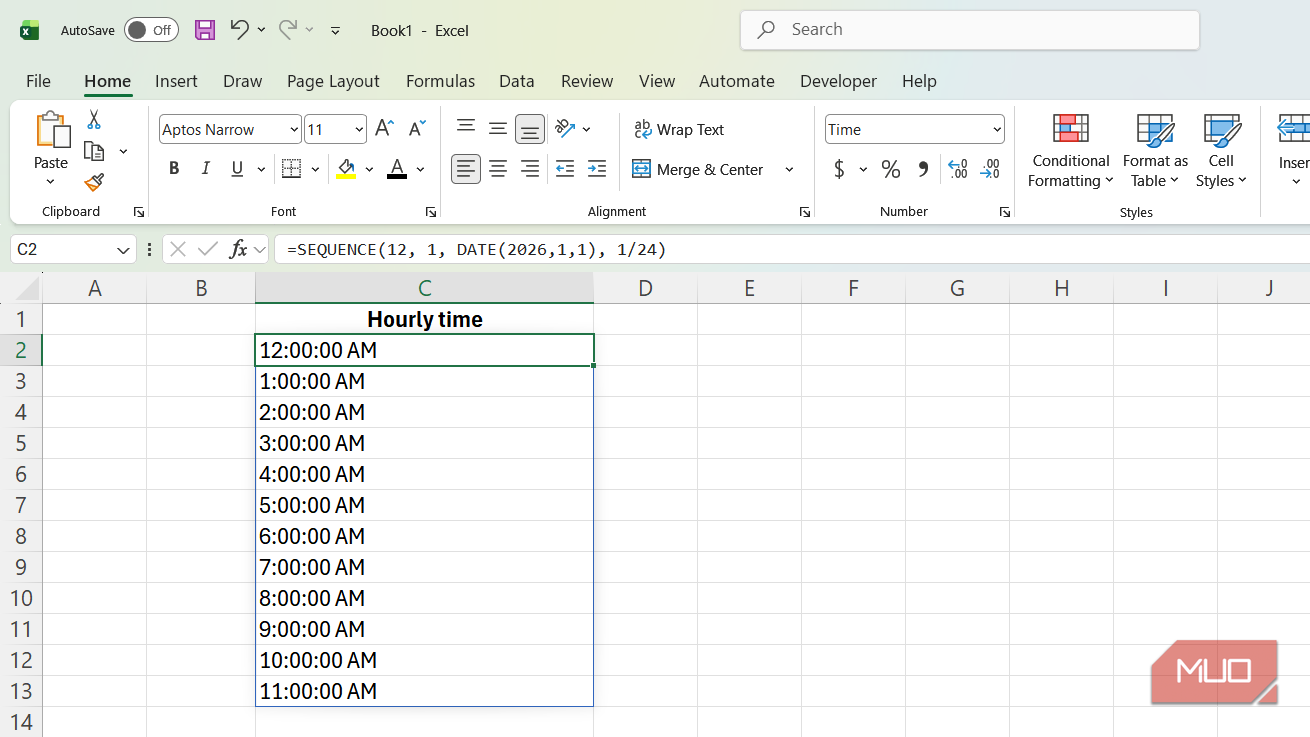1310x737 pixels.
Task: Click the Insert Function fx icon
Action: [x=238, y=249]
